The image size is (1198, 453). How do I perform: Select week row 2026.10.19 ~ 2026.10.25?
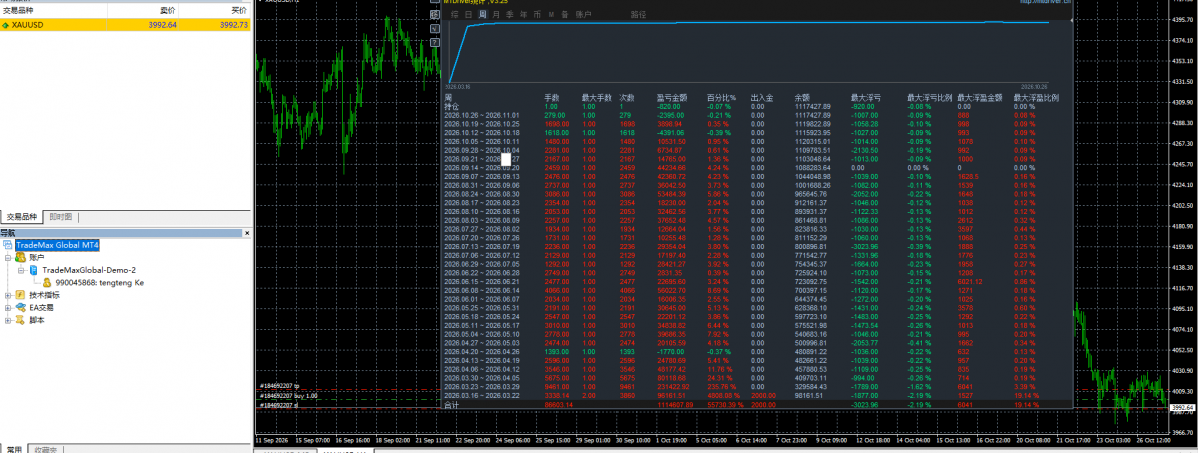point(757,123)
